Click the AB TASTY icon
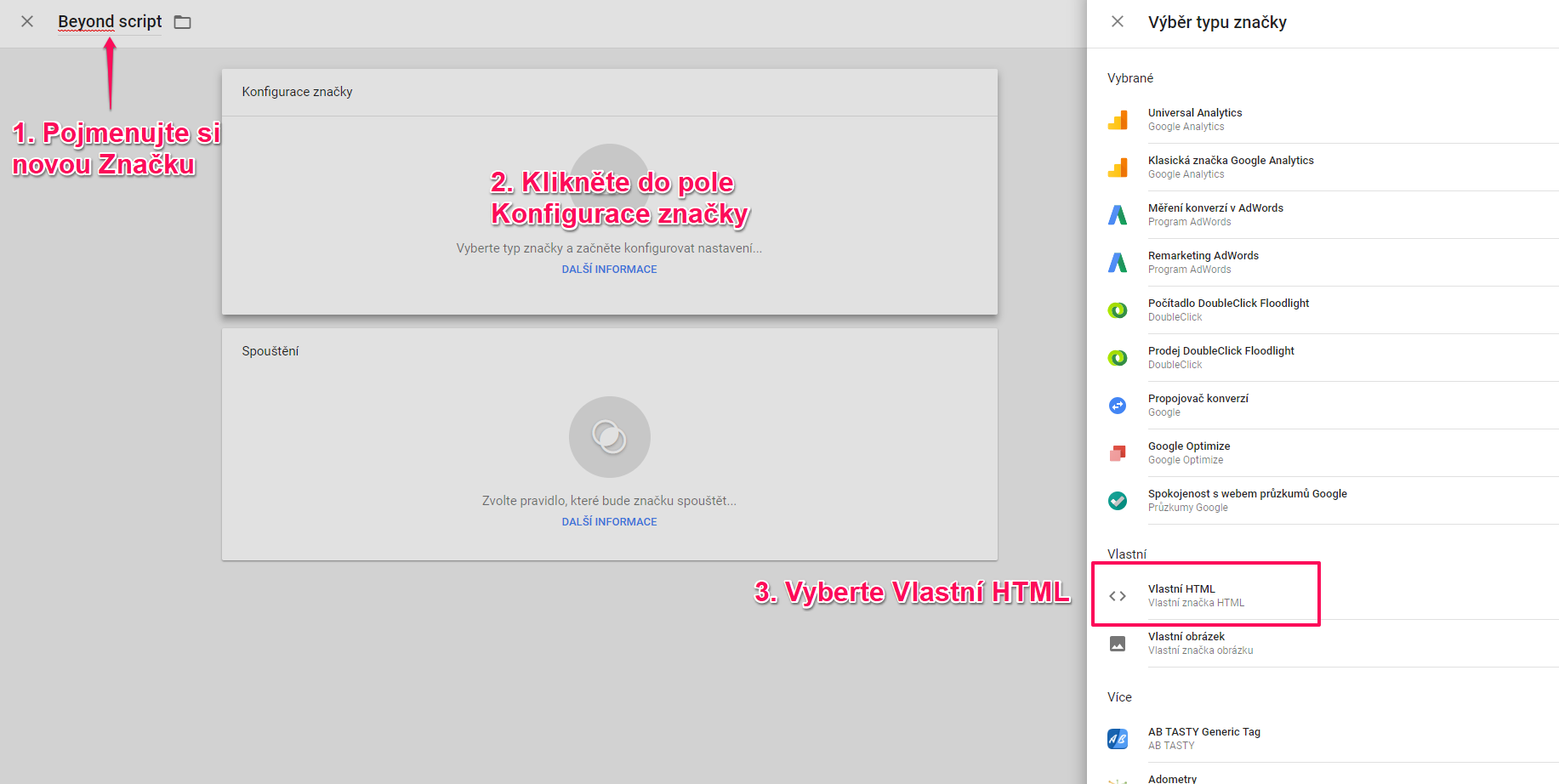 1118,739
